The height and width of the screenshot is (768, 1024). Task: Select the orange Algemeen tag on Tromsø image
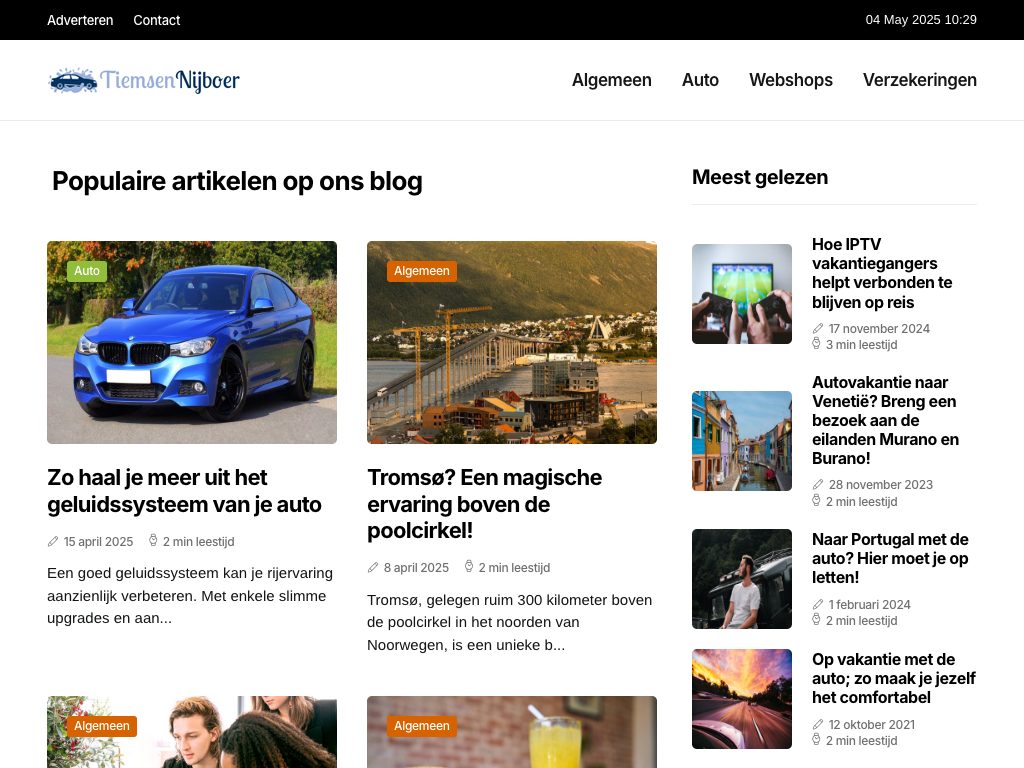(x=422, y=271)
